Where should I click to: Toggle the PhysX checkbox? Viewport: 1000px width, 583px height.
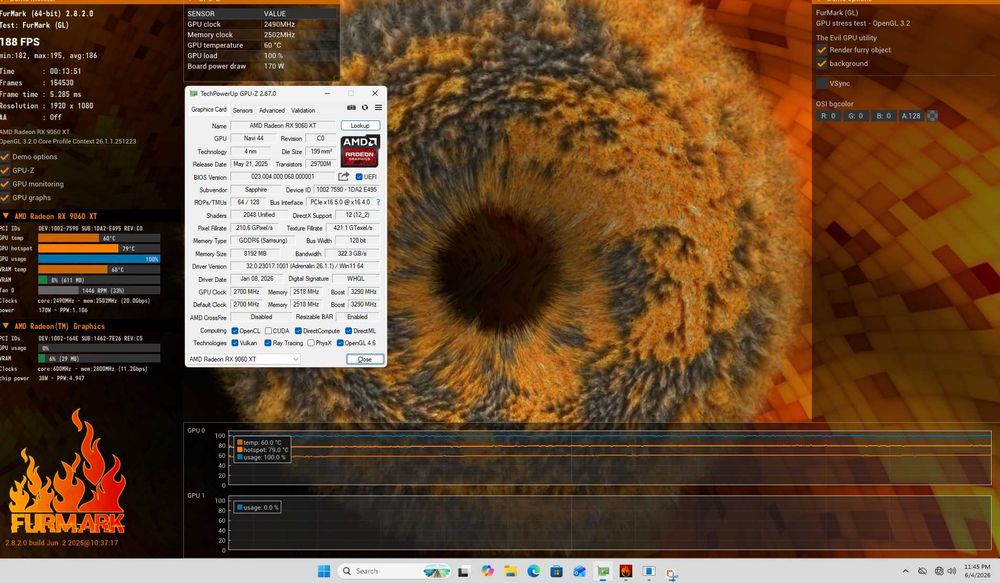311,343
